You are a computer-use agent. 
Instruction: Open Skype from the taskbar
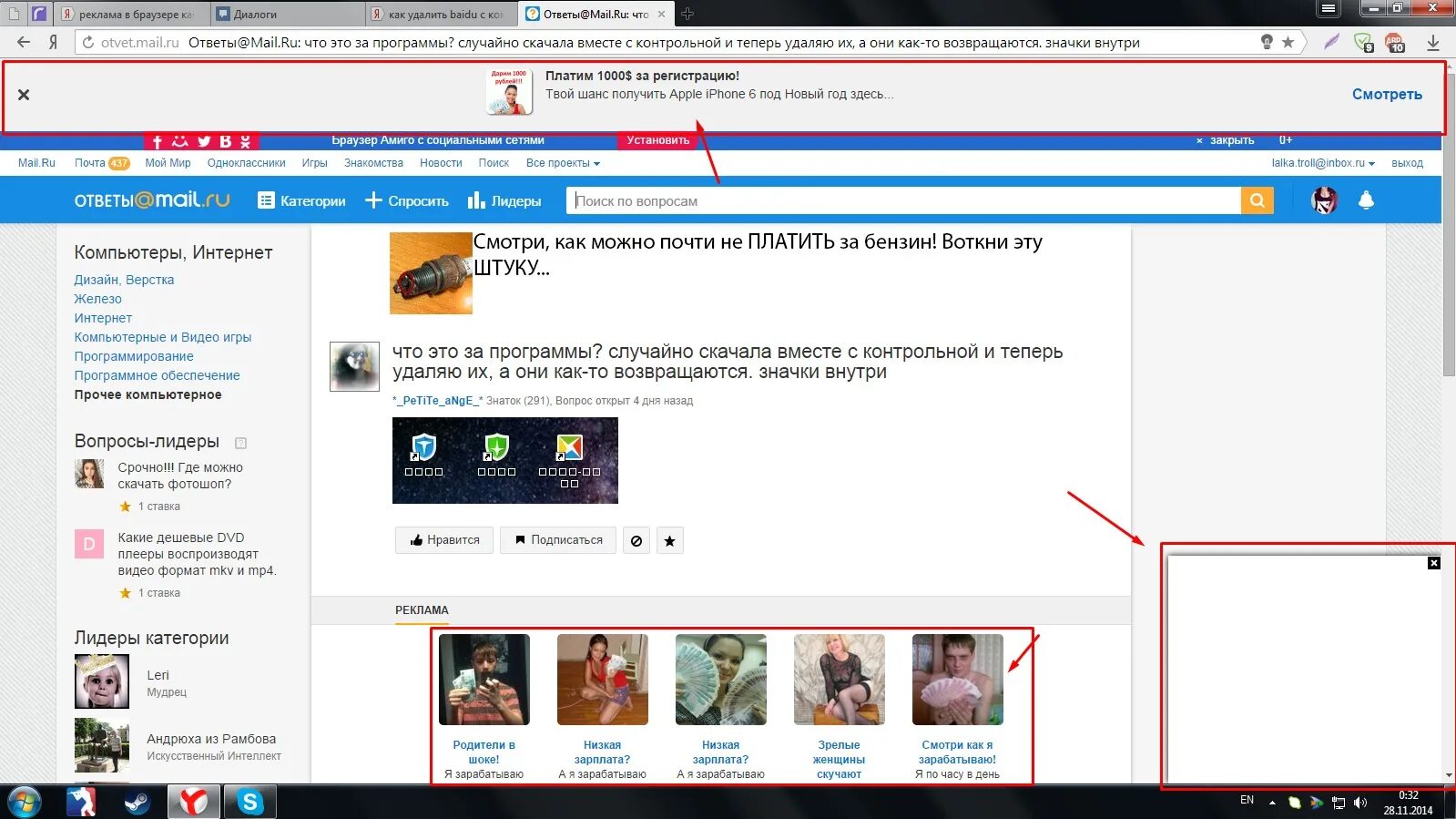point(249,802)
